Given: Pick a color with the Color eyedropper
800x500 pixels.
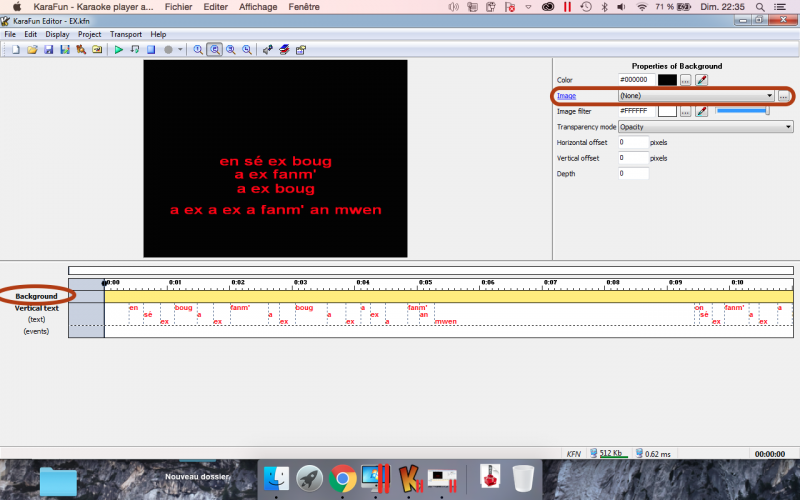Looking at the screenshot, I should [702, 80].
